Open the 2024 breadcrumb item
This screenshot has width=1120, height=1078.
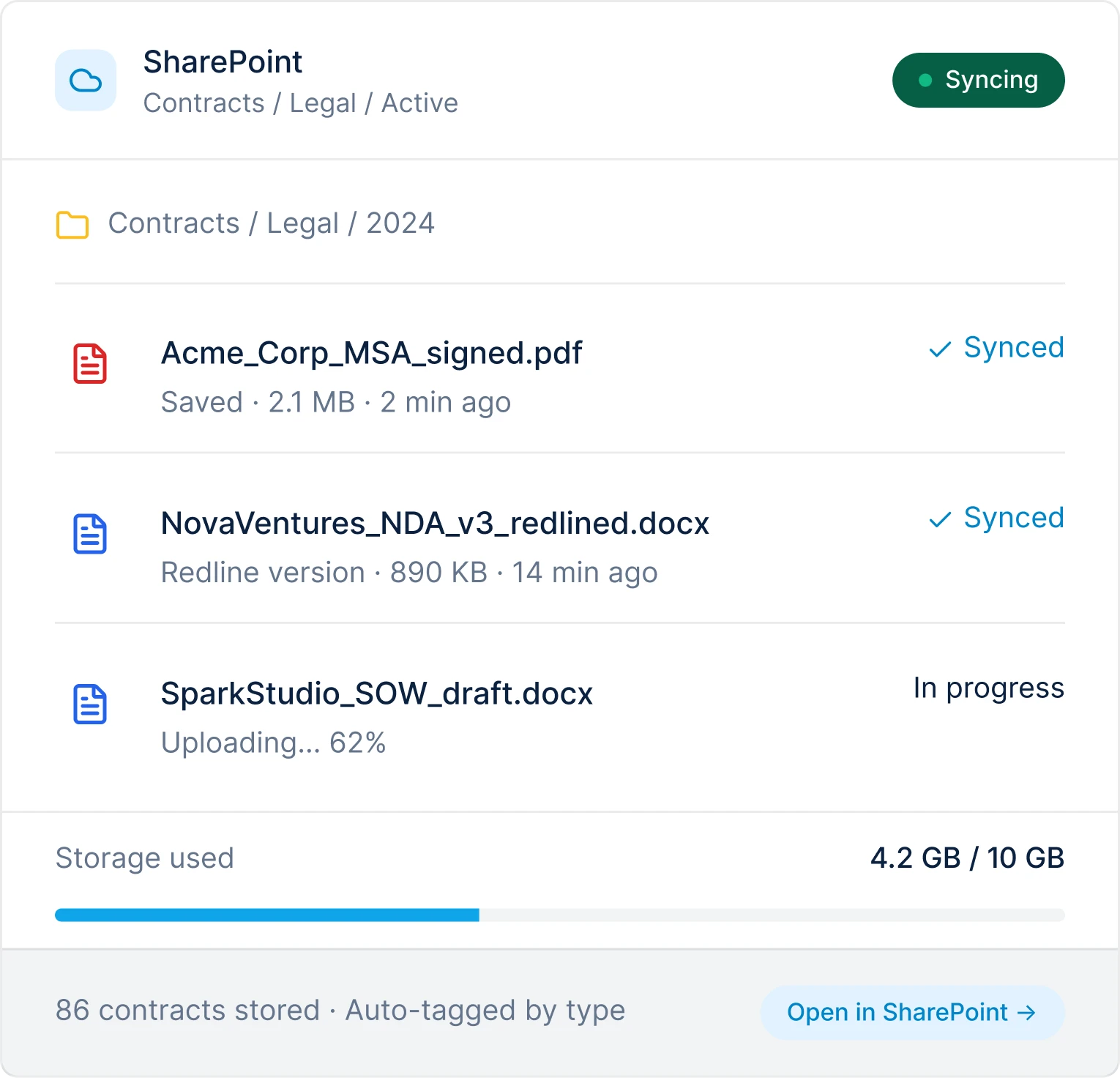[x=402, y=223]
